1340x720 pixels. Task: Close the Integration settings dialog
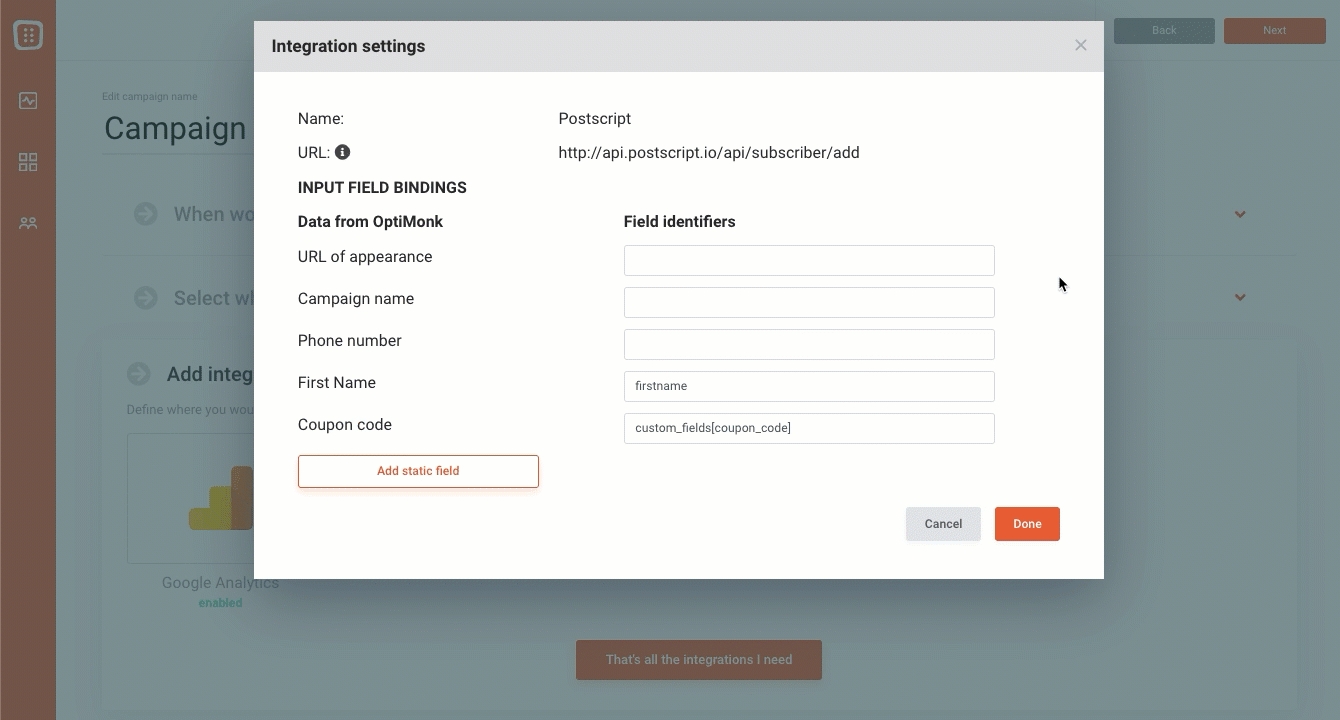1080,45
